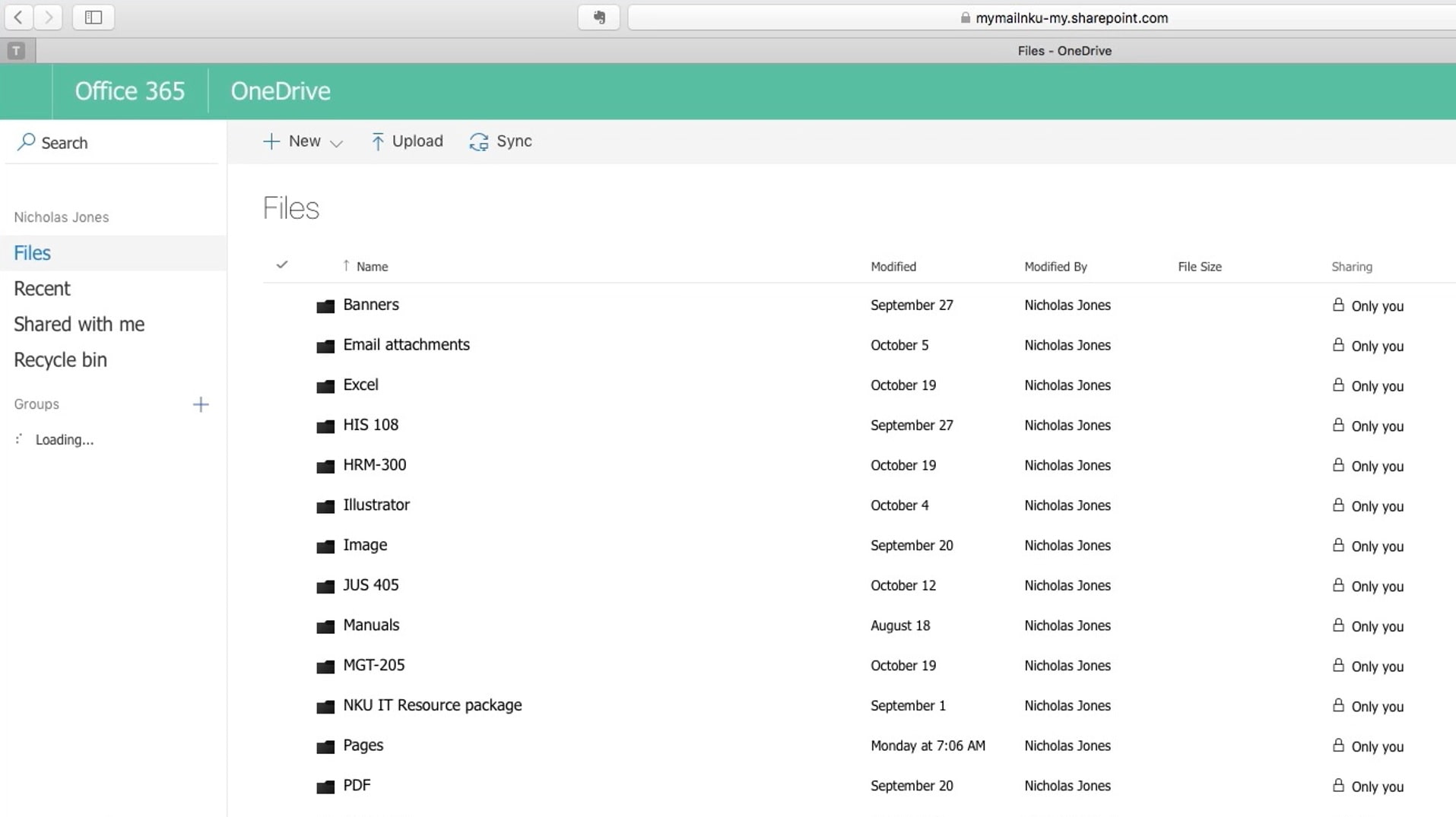Screen dimensions: 1456x817
Task: Click the lock icon in Banners row
Action: tap(1338, 305)
